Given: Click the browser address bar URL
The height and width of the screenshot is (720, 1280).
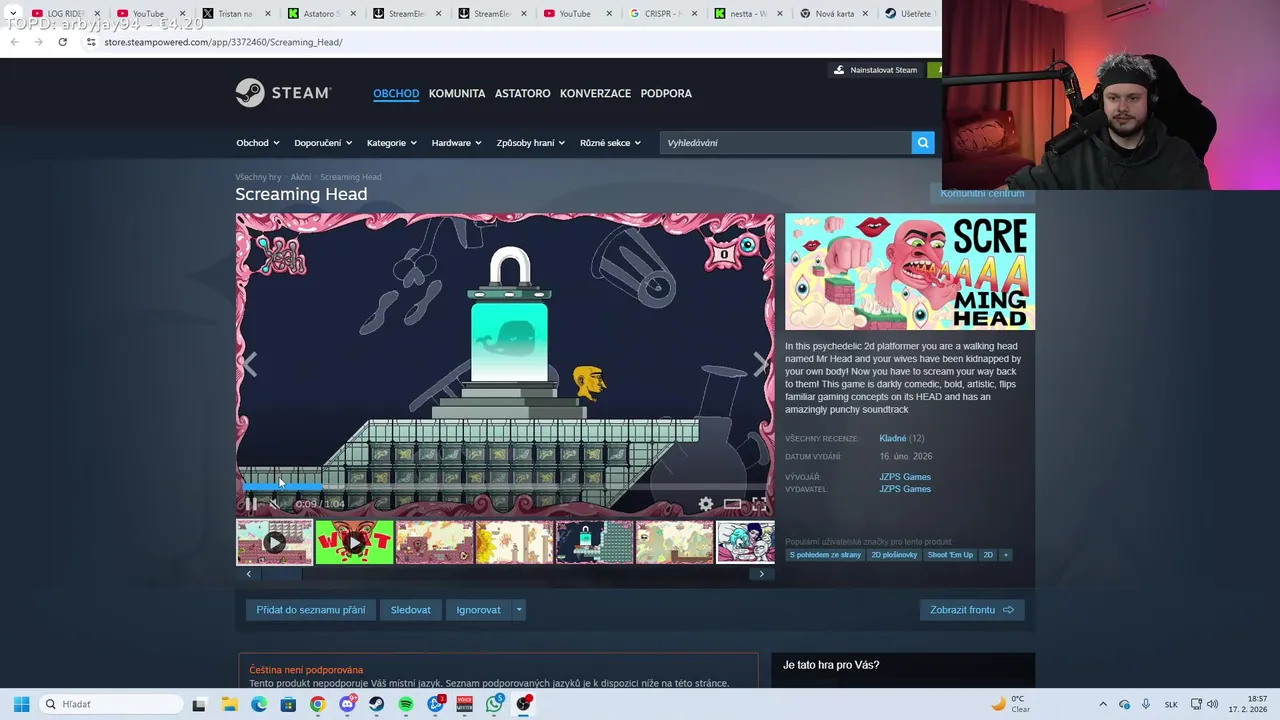Looking at the screenshot, I should (223, 42).
